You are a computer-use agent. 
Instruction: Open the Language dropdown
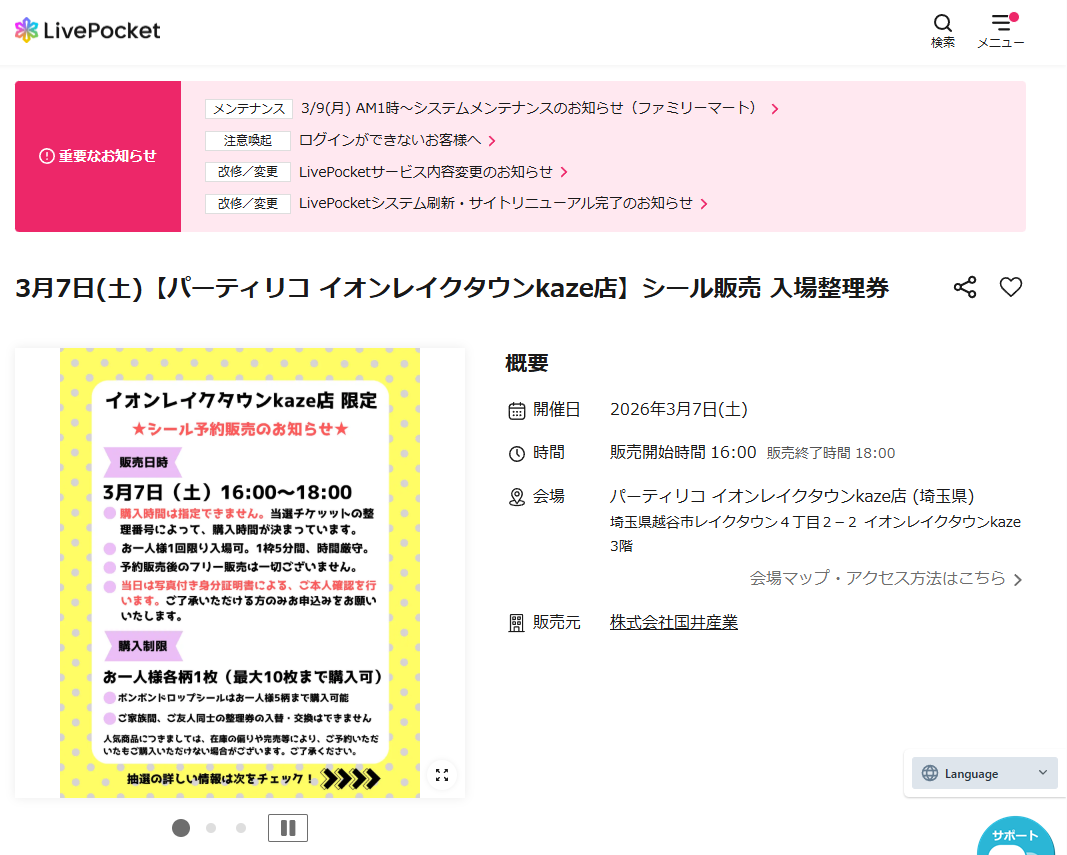(984, 773)
